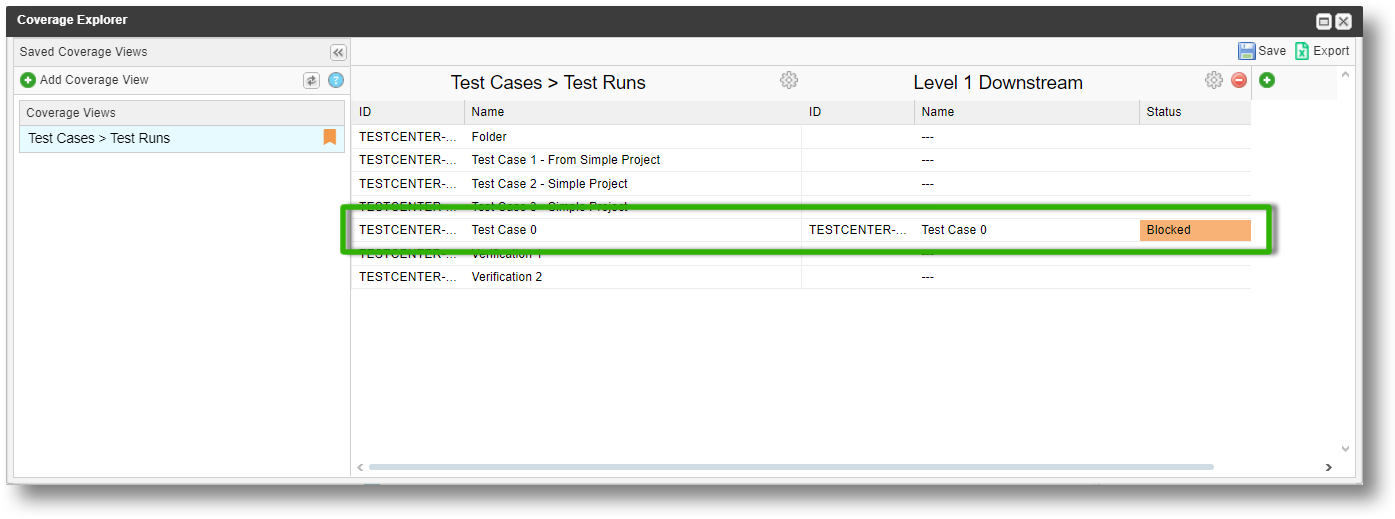Click the scroll right arrow
Screen dimensions: 1395x519
point(1329,467)
